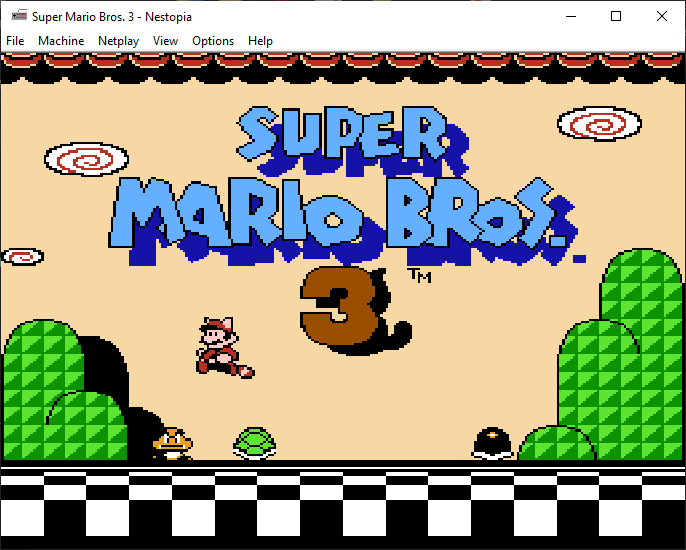Maximize the Nestopia window

(616, 16)
